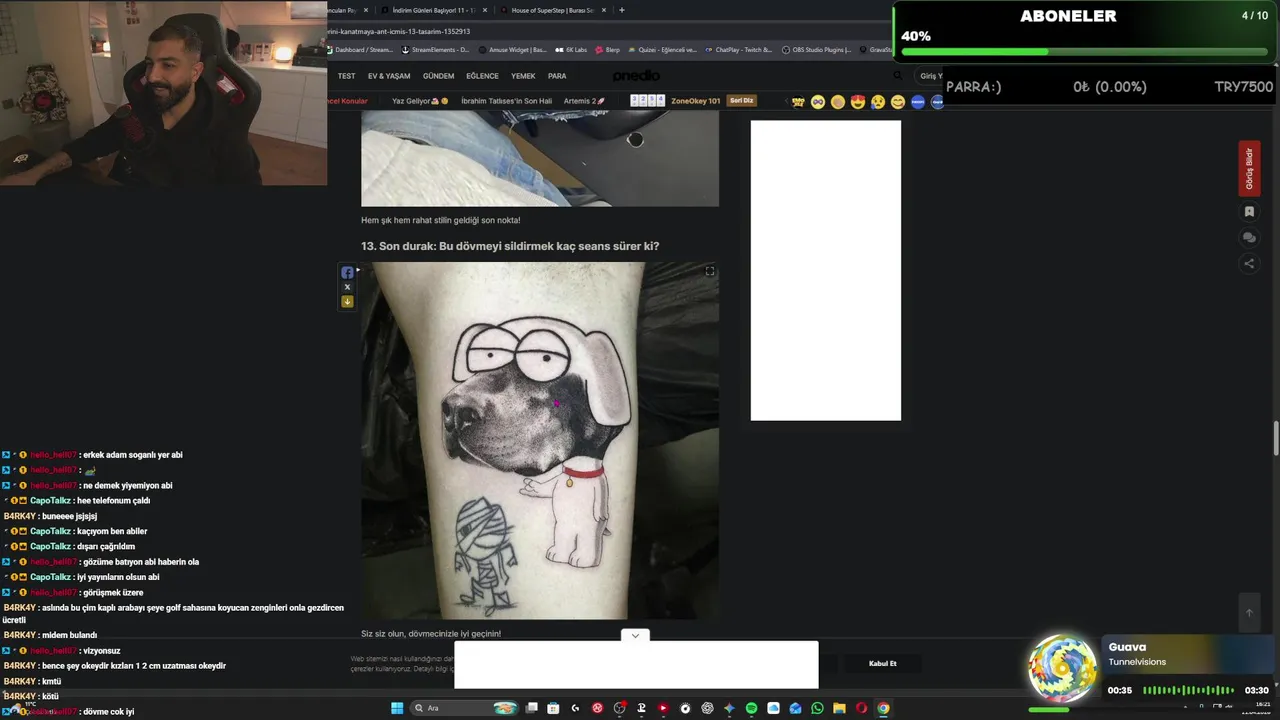Viewport: 1280px width, 720px height.
Task: Open 'İbrahim Tatlıses'in Son Hali' topic
Action: tap(506, 101)
